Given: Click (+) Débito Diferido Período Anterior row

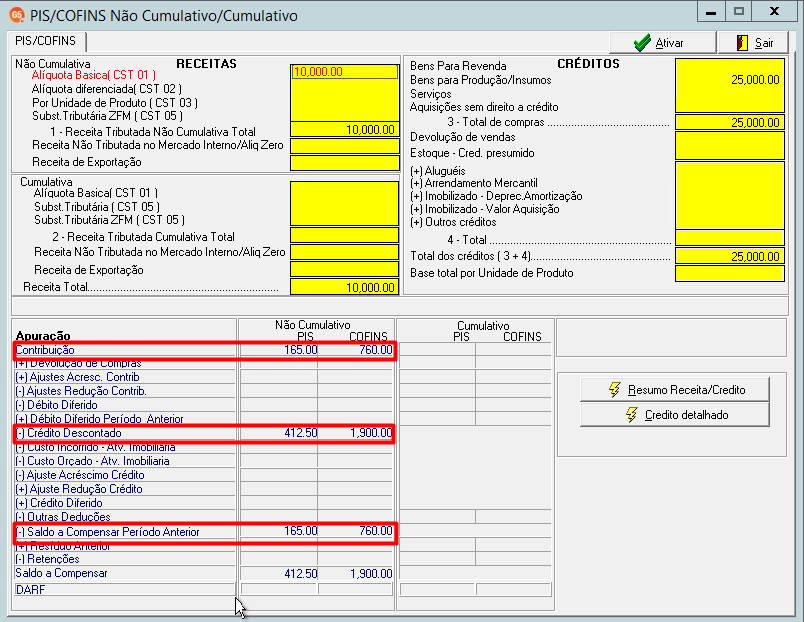Looking at the screenshot, I should [99, 419].
